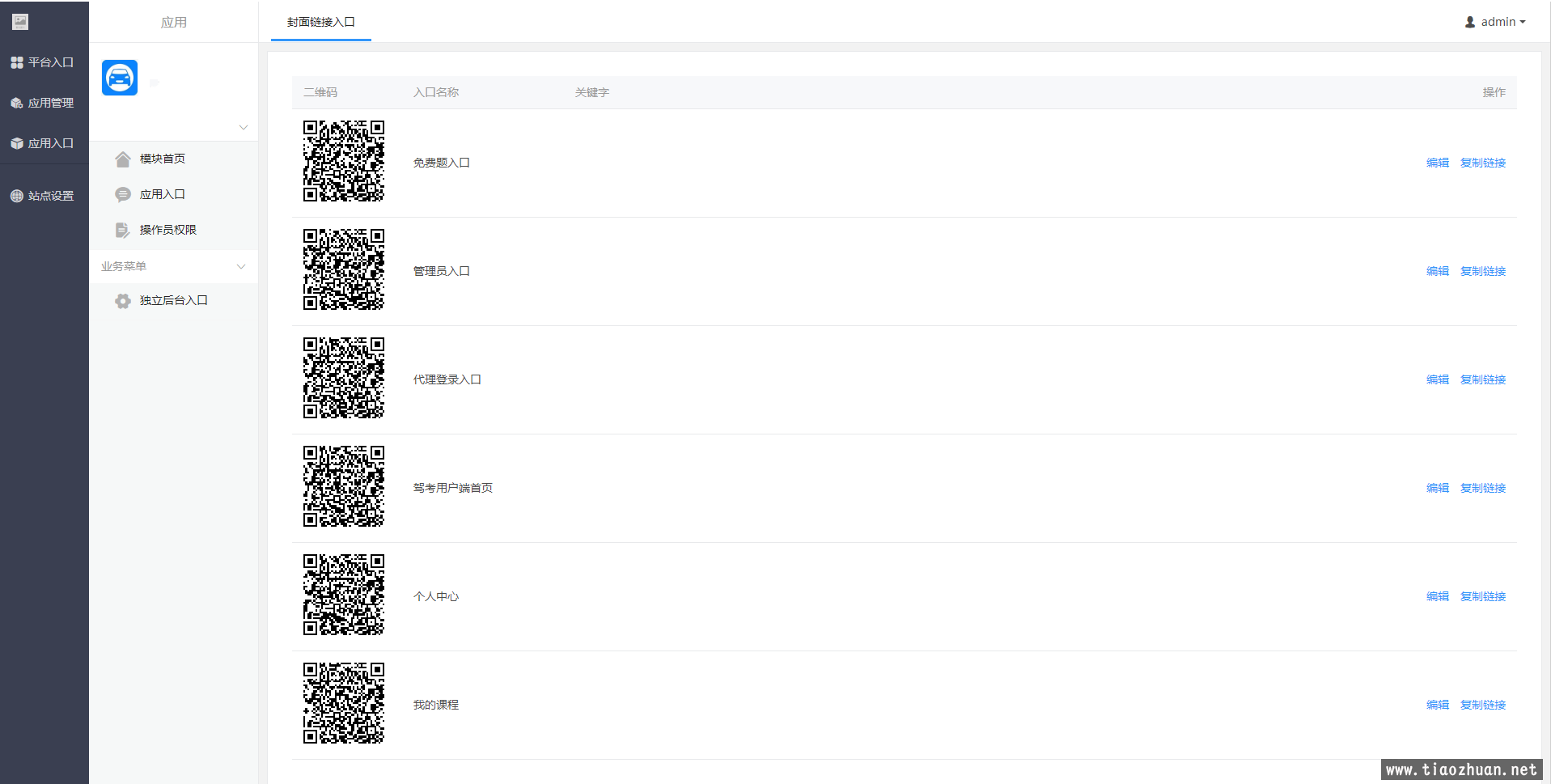Screen dimensions: 1551x784
Task: Collapse the 业务菜单 section chevron
Action: 241,267
